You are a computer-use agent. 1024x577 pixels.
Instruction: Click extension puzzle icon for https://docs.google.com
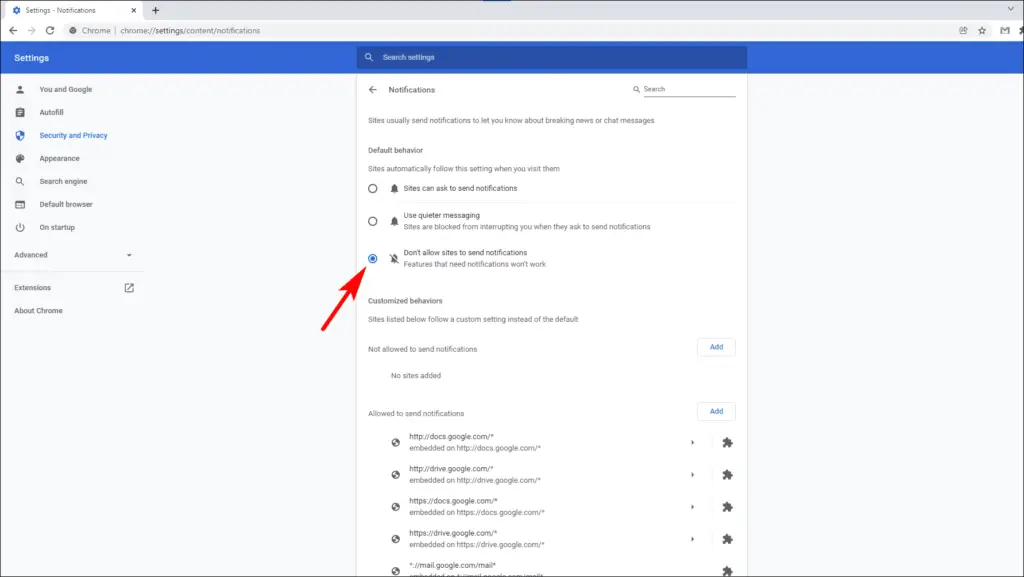point(728,507)
